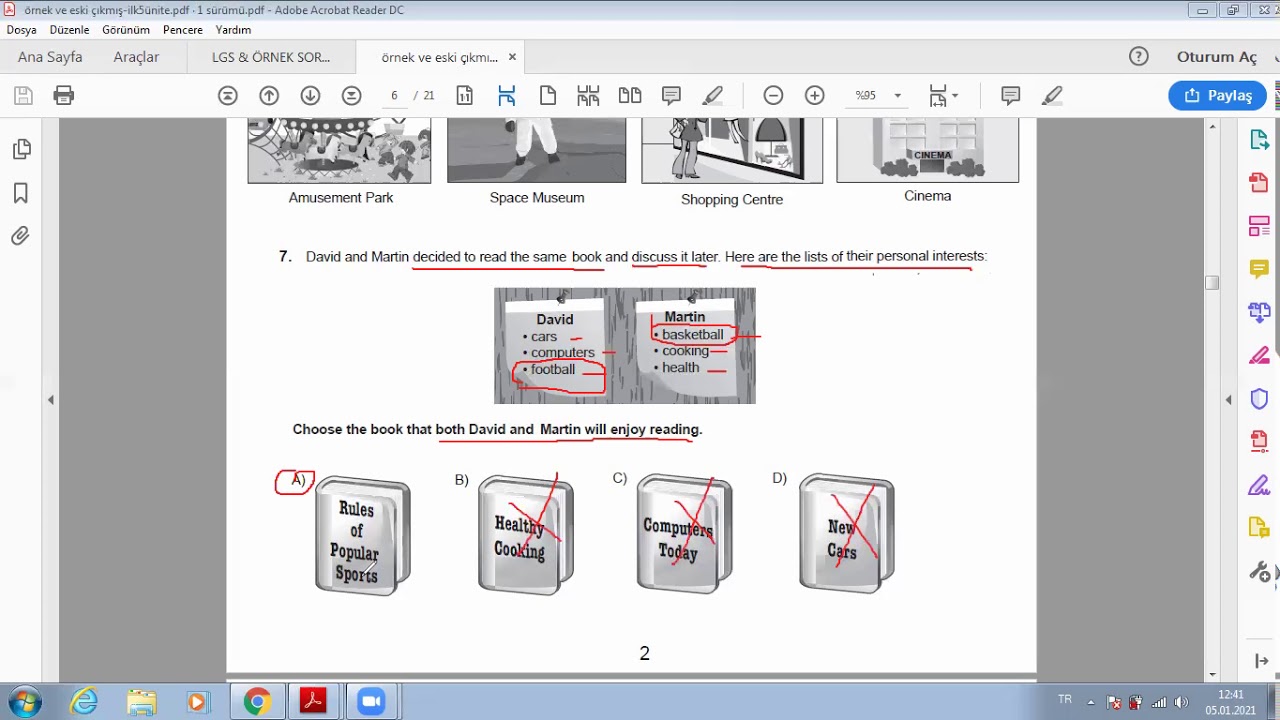Image resolution: width=1280 pixels, height=720 pixels.
Task: Collapse the right tools pane arrow
Action: (x=1228, y=399)
